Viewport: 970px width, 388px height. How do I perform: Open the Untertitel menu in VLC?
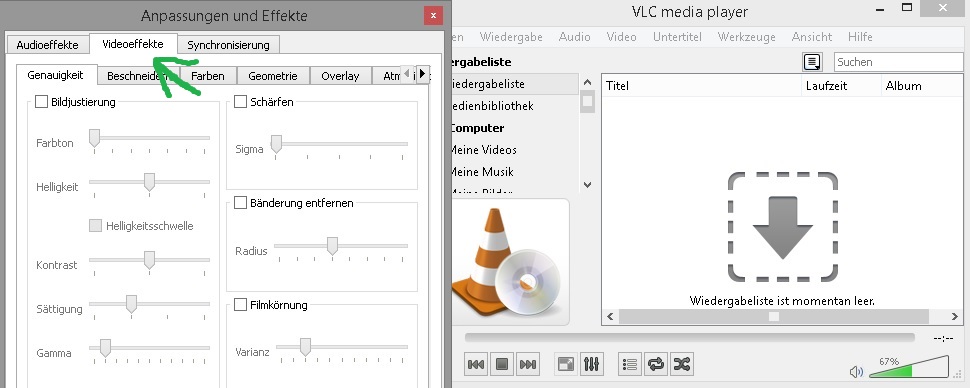click(677, 37)
